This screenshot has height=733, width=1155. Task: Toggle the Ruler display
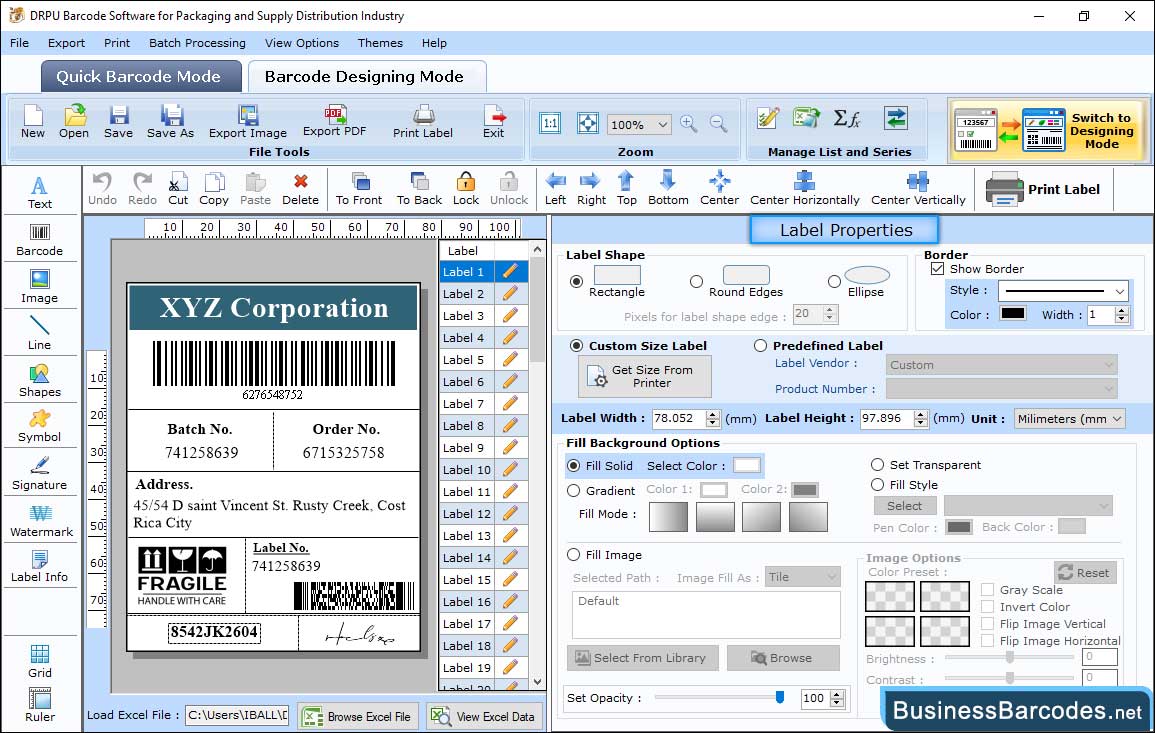pyautogui.click(x=40, y=705)
